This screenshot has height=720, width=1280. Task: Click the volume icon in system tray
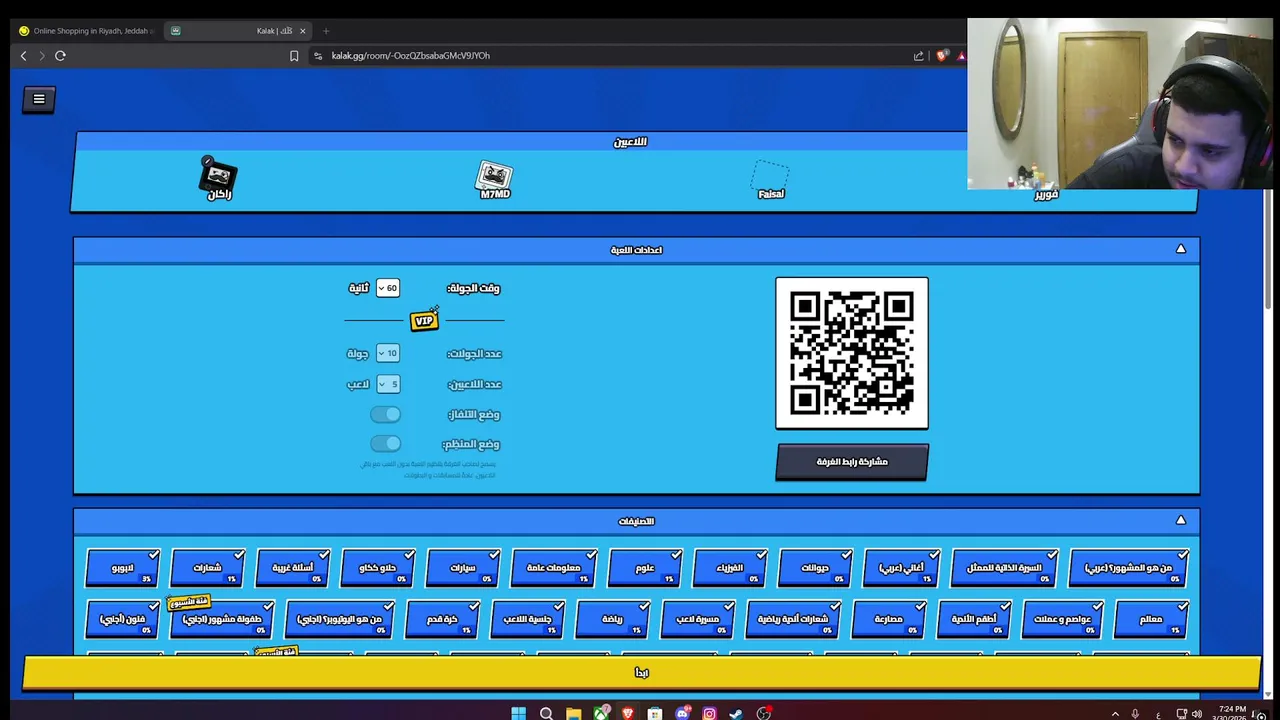[1197, 714]
